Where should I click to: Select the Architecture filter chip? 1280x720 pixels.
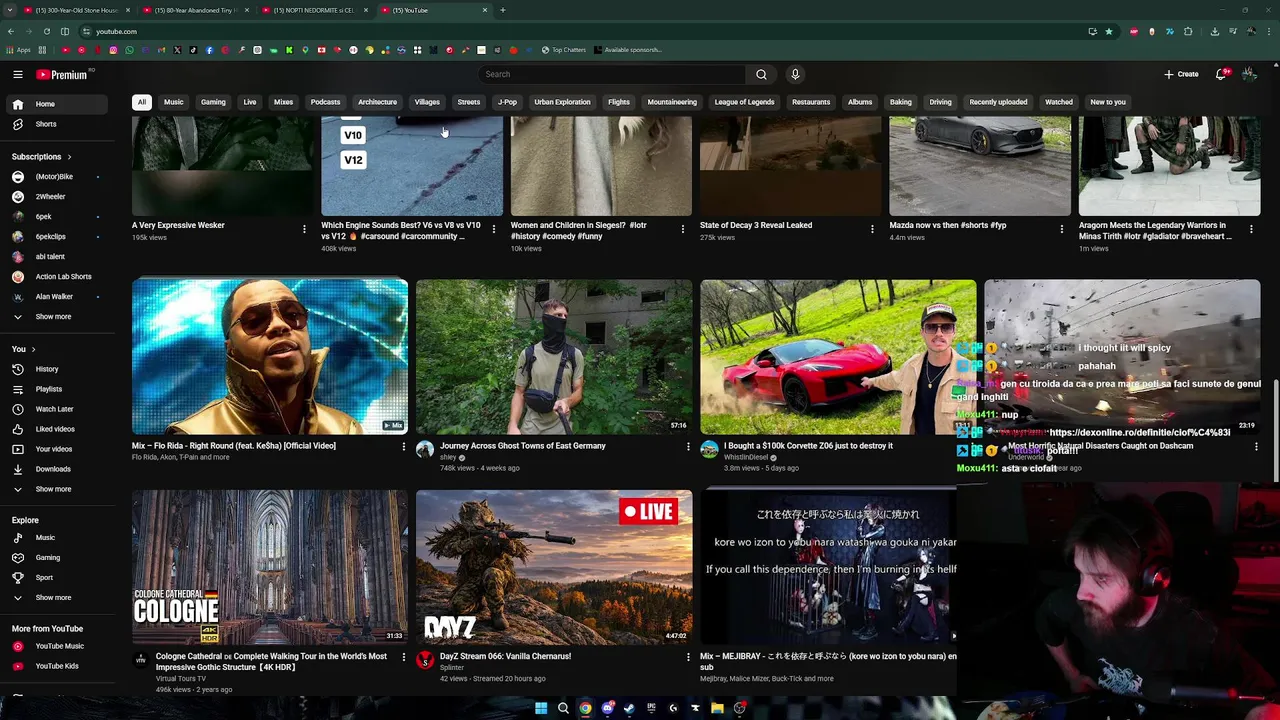(x=377, y=102)
